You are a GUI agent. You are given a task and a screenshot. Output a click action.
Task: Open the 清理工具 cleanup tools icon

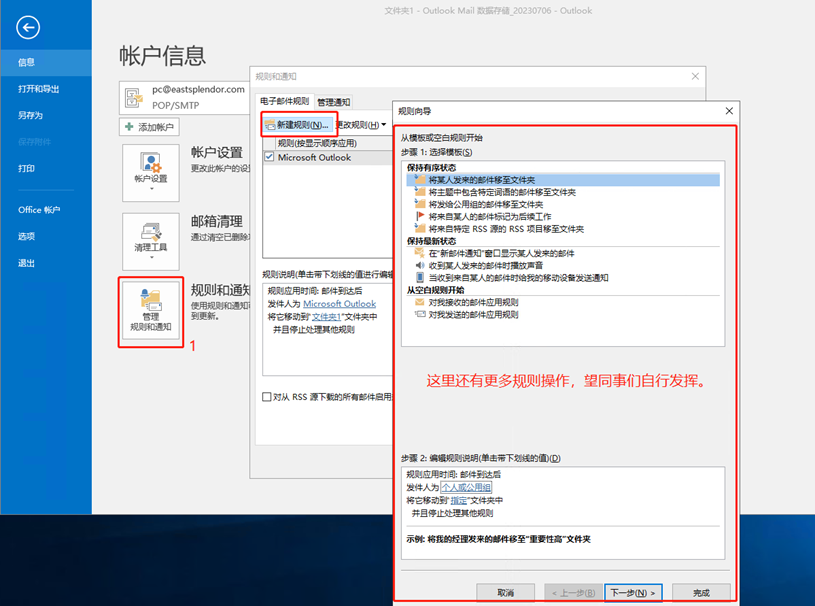(x=150, y=236)
